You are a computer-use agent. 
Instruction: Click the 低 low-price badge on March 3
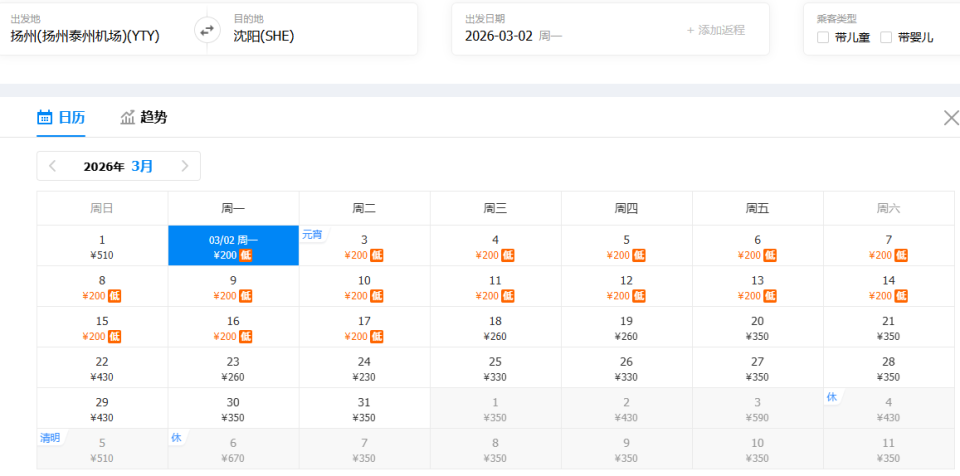pyautogui.click(x=377, y=255)
